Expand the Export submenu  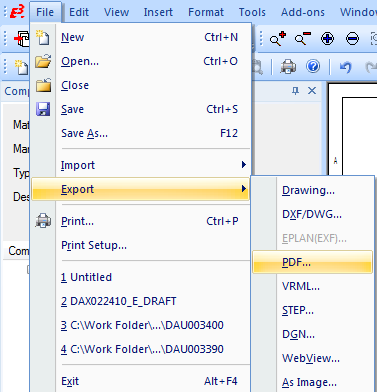pyautogui.click(x=140, y=189)
